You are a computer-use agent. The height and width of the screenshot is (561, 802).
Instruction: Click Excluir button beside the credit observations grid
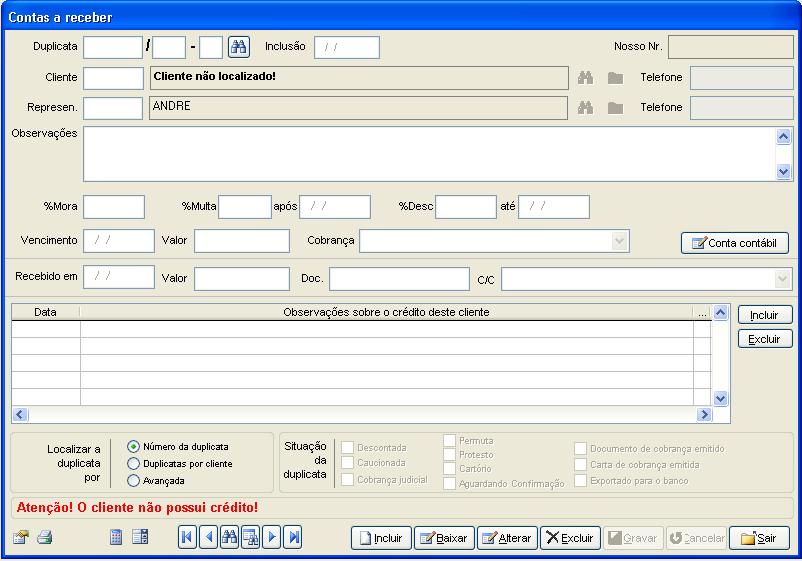(765, 339)
